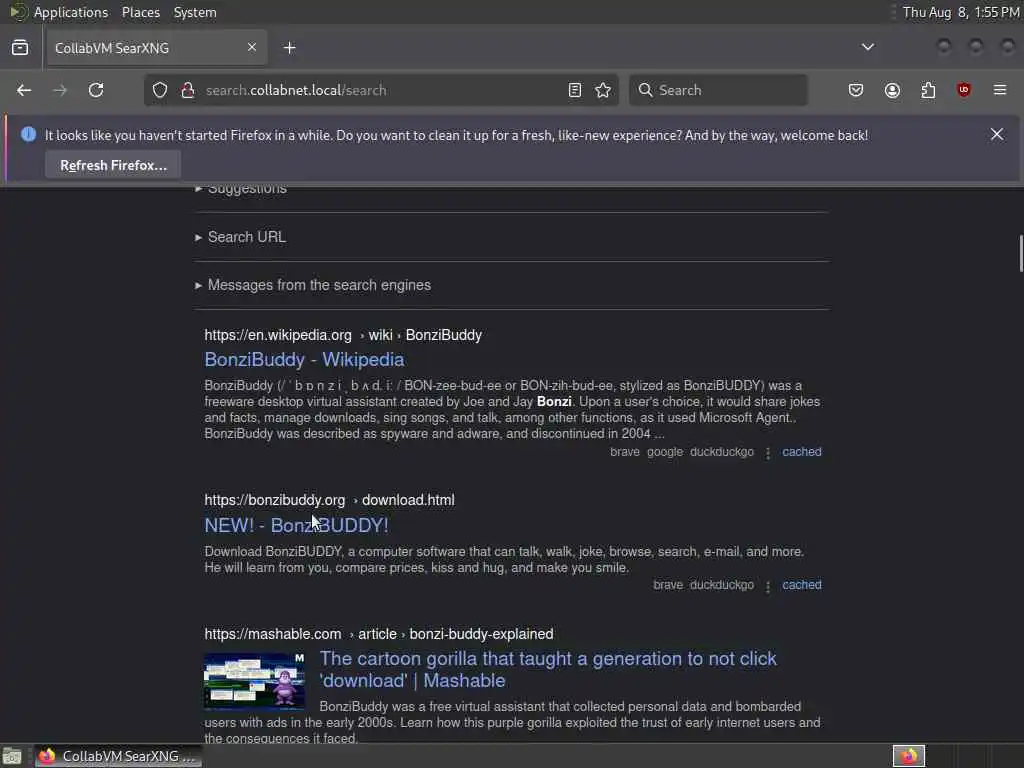
Task: Click the info icon in the notification bar
Action: [28, 135]
